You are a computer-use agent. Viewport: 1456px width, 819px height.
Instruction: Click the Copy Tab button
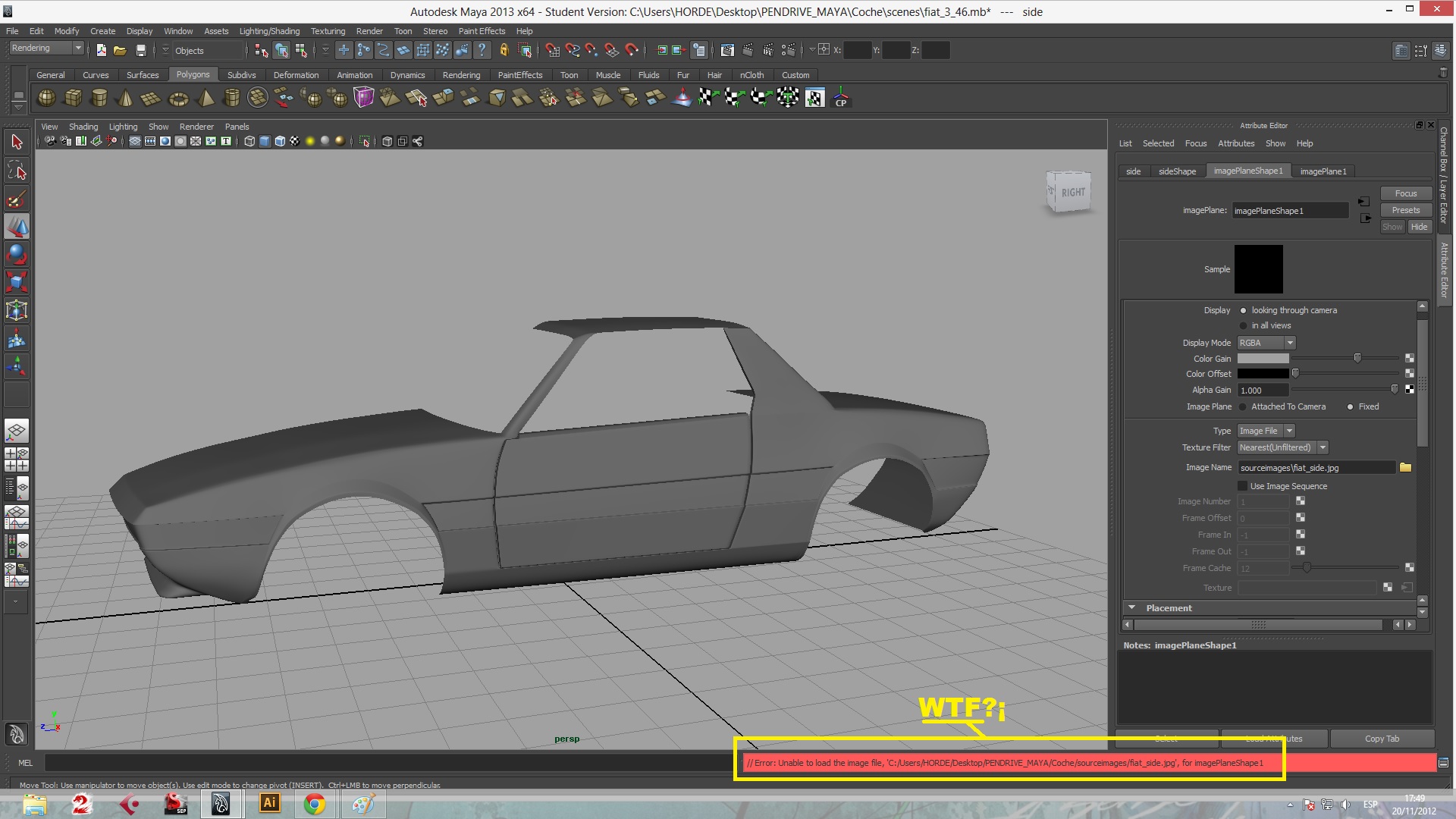(x=1382, y=739)
